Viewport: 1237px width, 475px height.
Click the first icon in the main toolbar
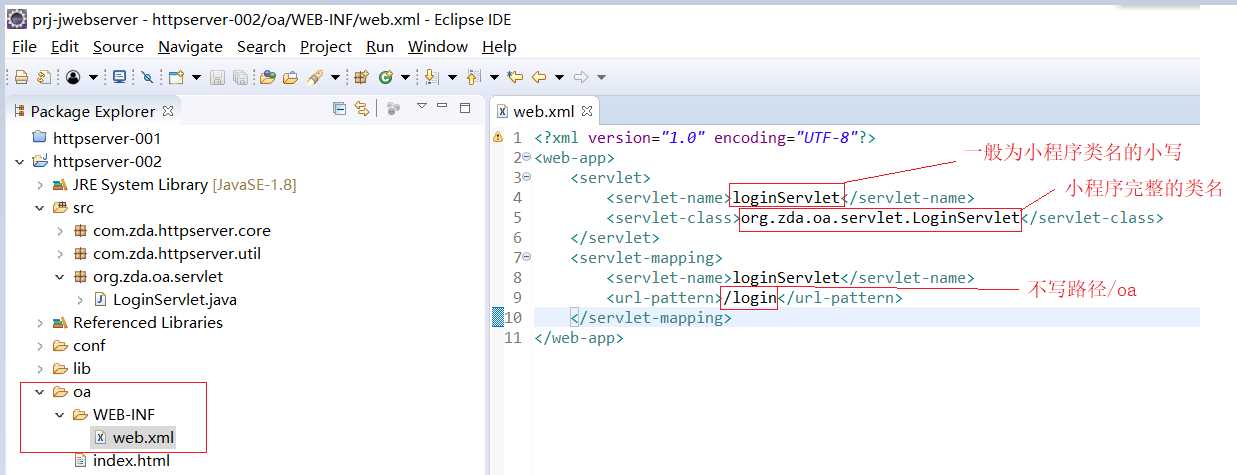tap(21, 77)
